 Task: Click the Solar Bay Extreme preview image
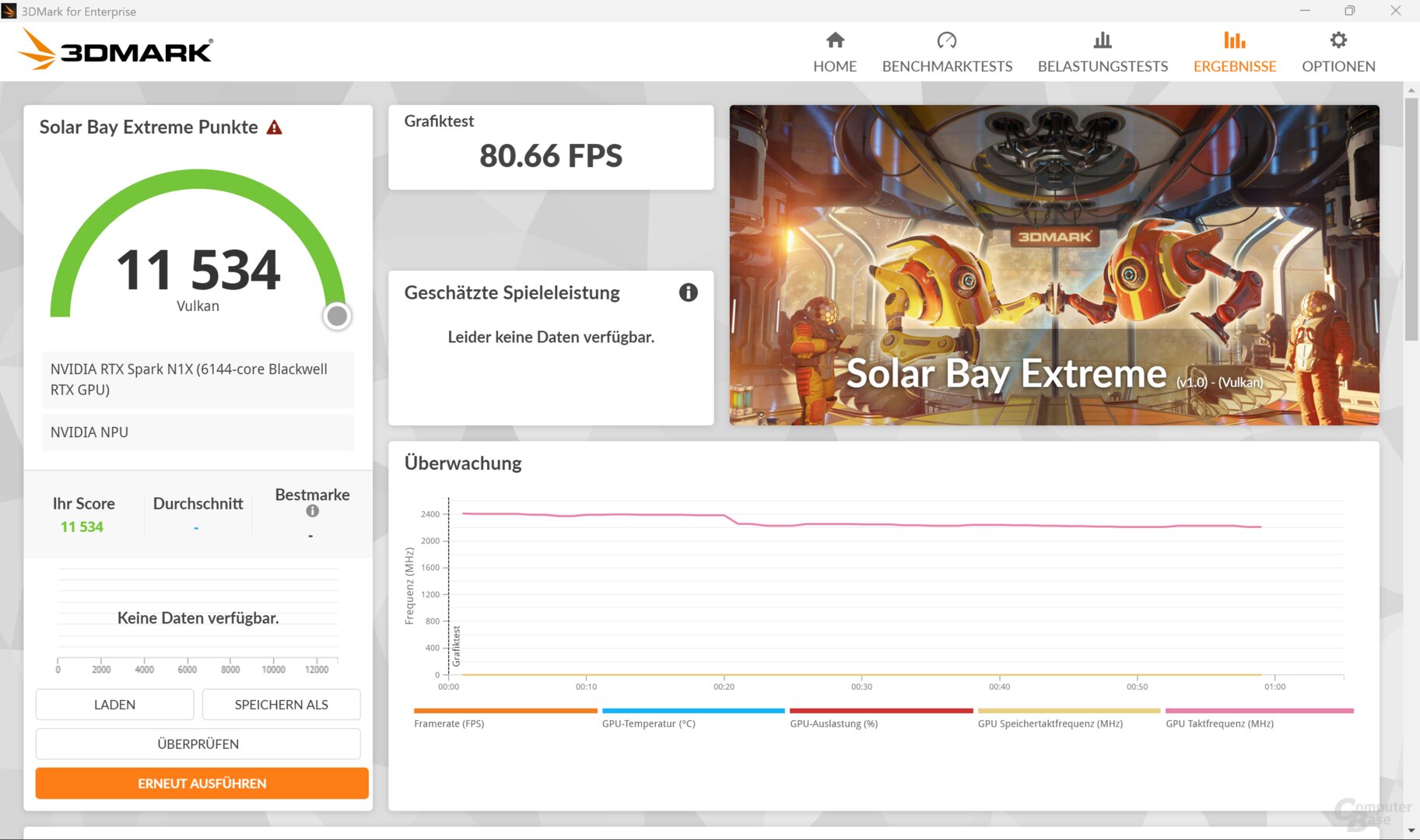1054,265
